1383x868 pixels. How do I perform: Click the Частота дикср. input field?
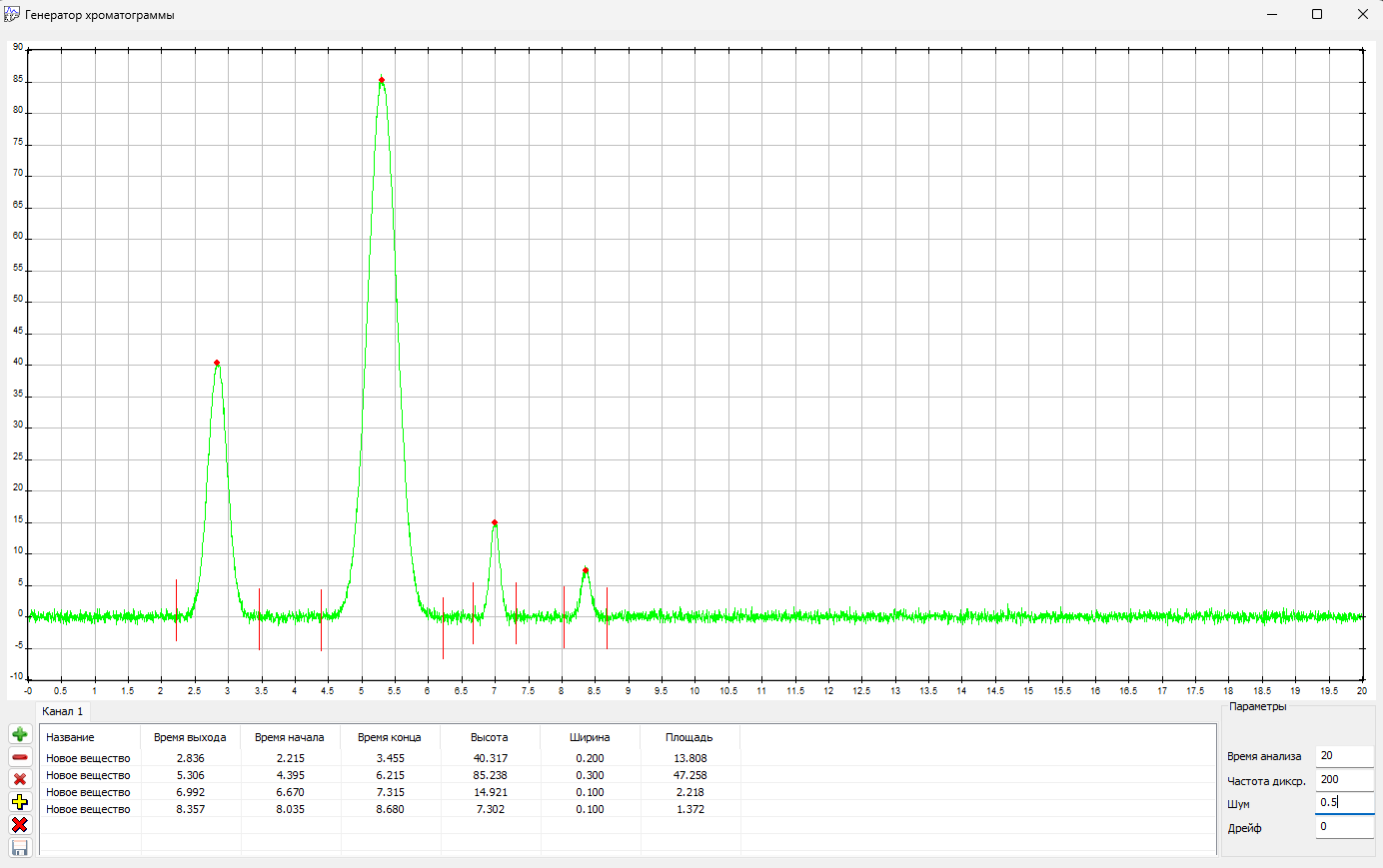click(1344, 779)
